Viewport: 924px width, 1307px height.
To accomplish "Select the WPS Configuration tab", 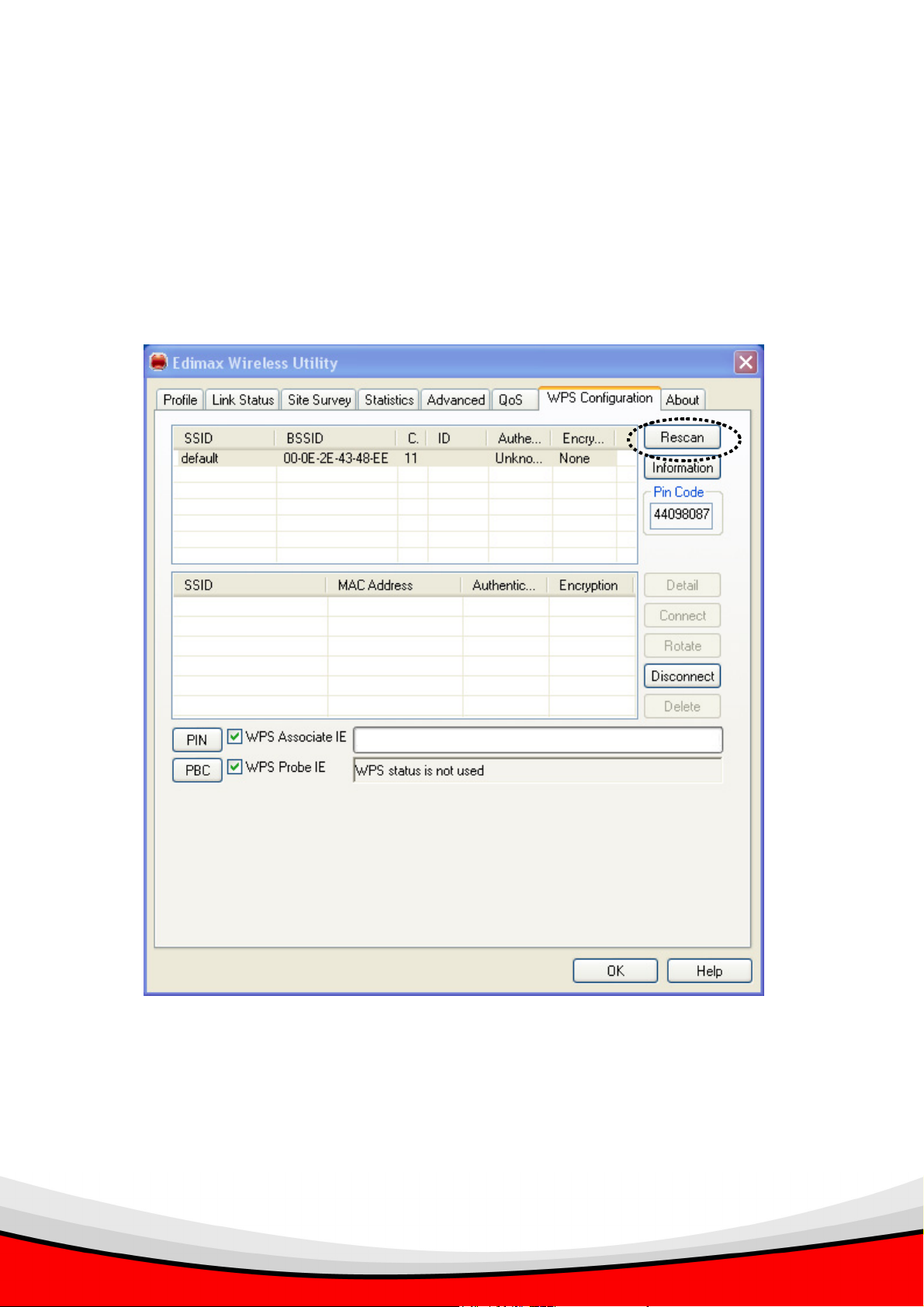I will pyautogui.click(x=600, y=398).
